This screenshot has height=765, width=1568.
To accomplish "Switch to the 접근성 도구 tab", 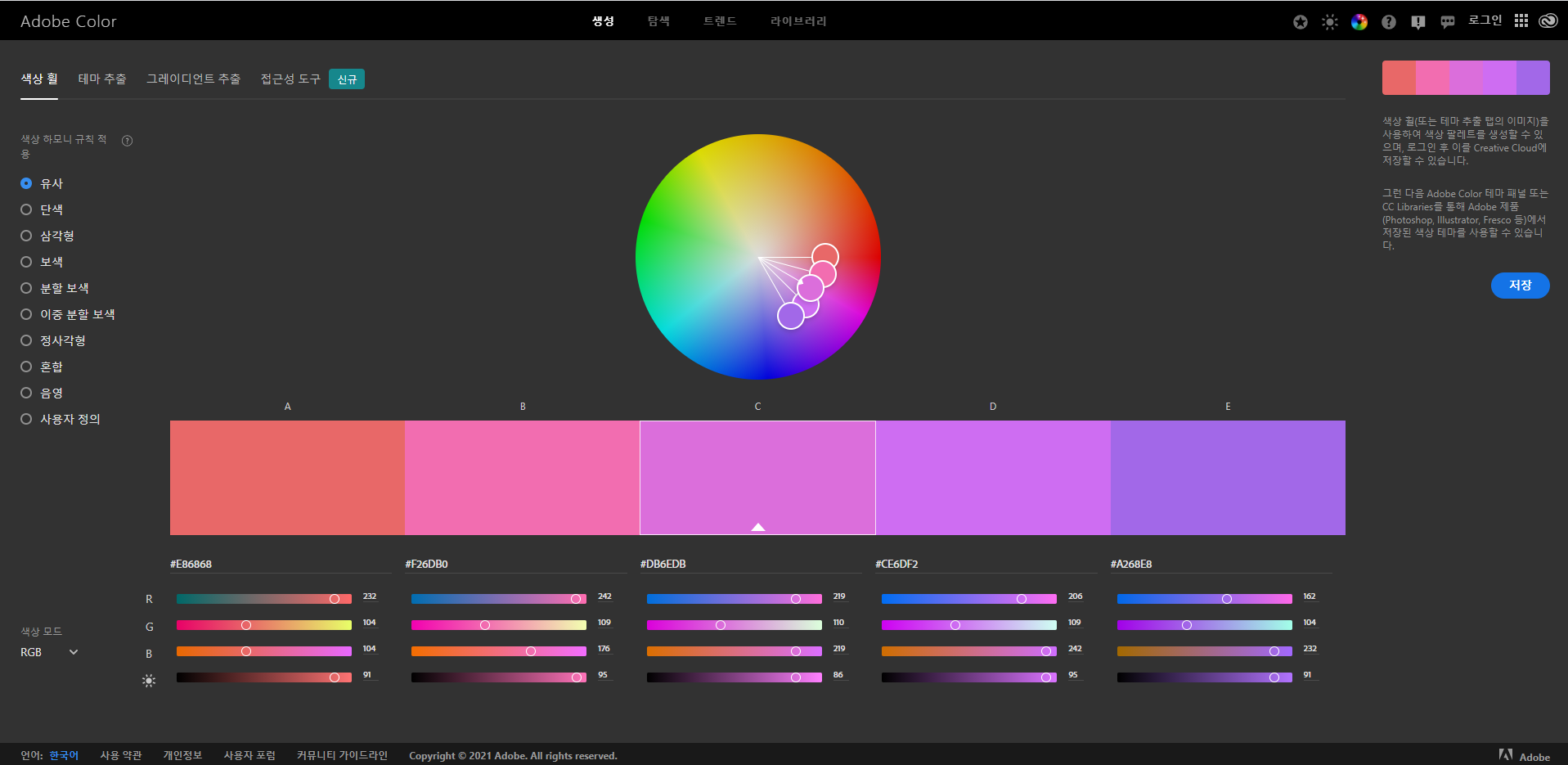I will pos(290,79).
